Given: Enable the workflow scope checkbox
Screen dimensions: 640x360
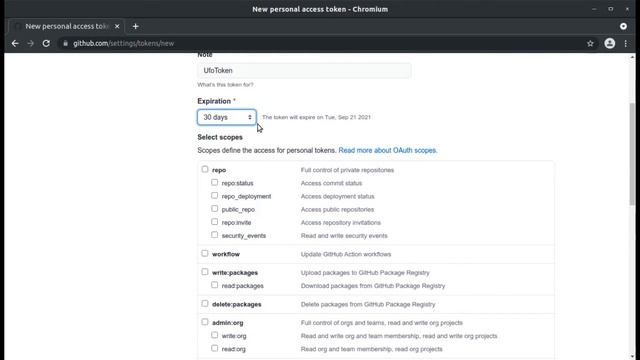Looking at the screenshot, I should 205,253.
